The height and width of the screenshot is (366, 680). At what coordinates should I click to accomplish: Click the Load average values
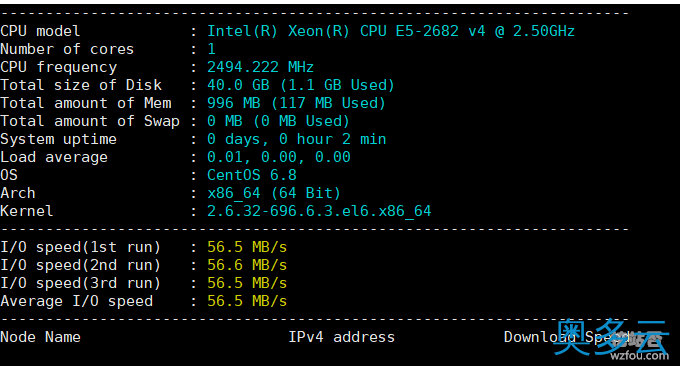coord(278,157)
